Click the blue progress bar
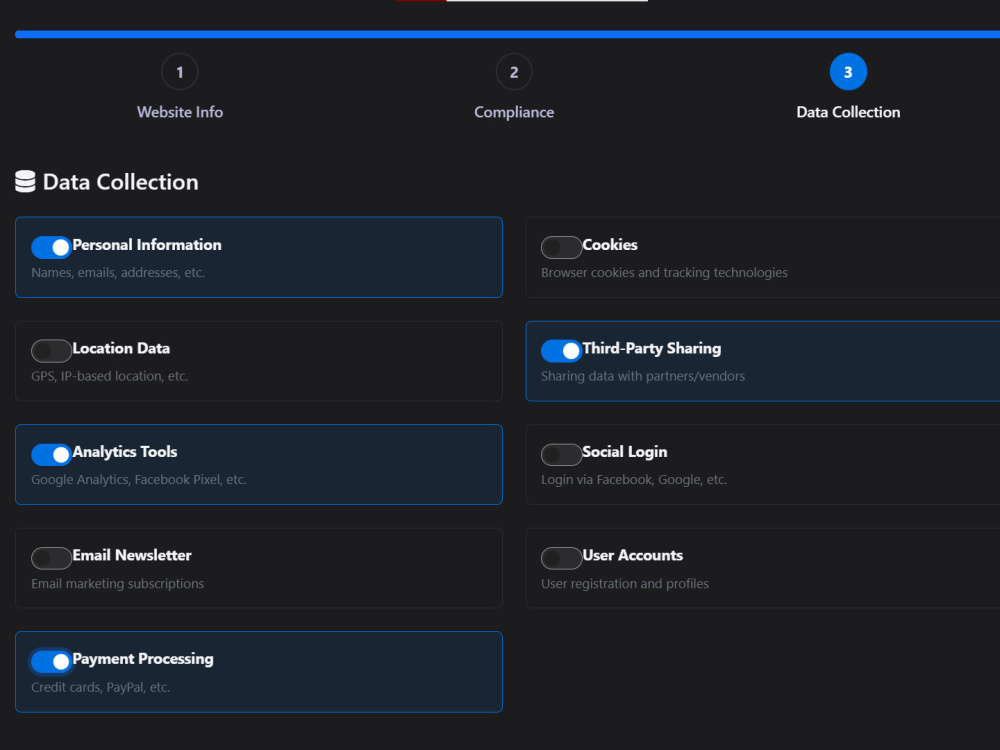This screenshot has height=750, width=1000. [x=508, y=34]
